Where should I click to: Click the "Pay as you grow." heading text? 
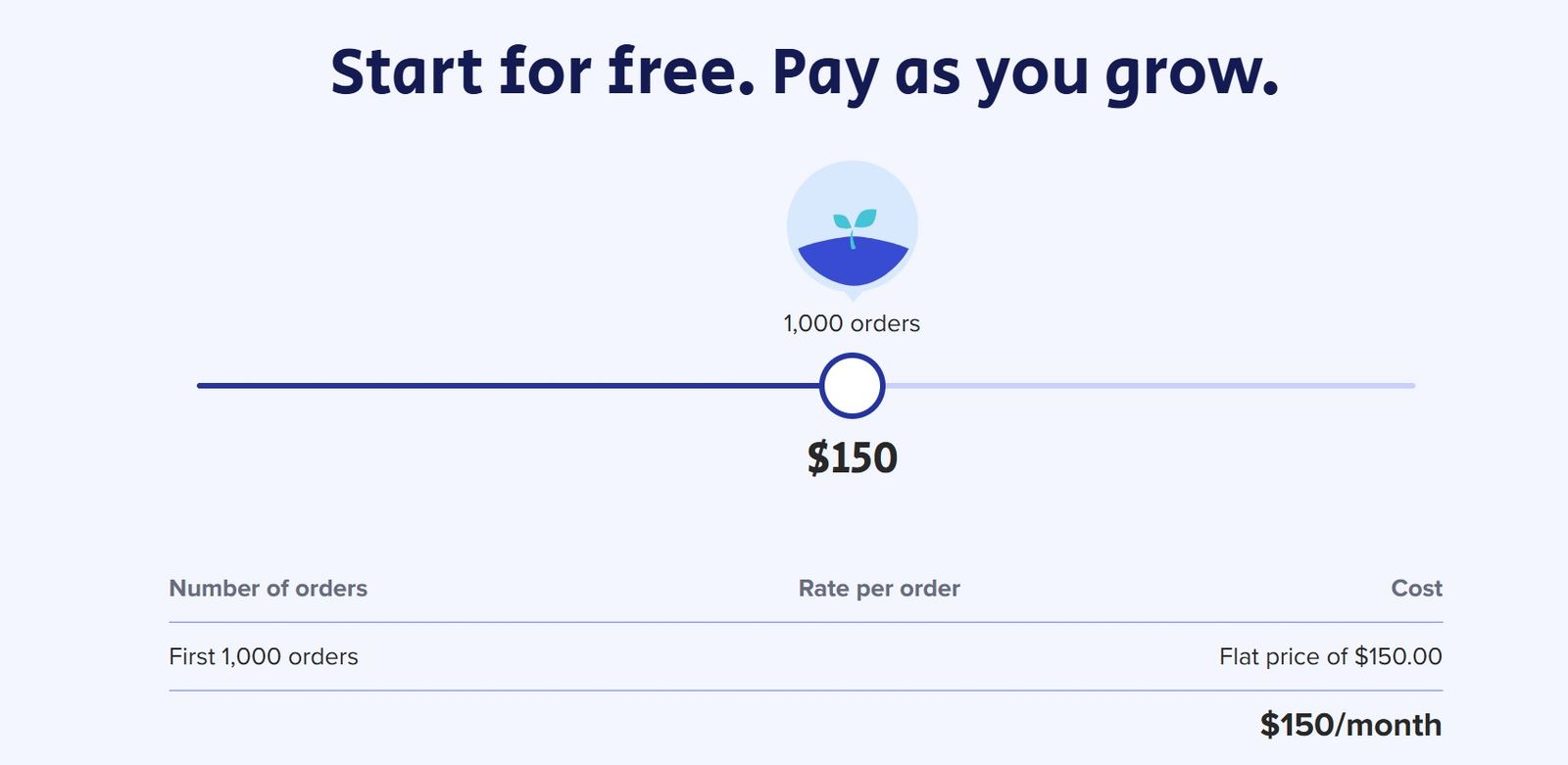[1025, 74]
